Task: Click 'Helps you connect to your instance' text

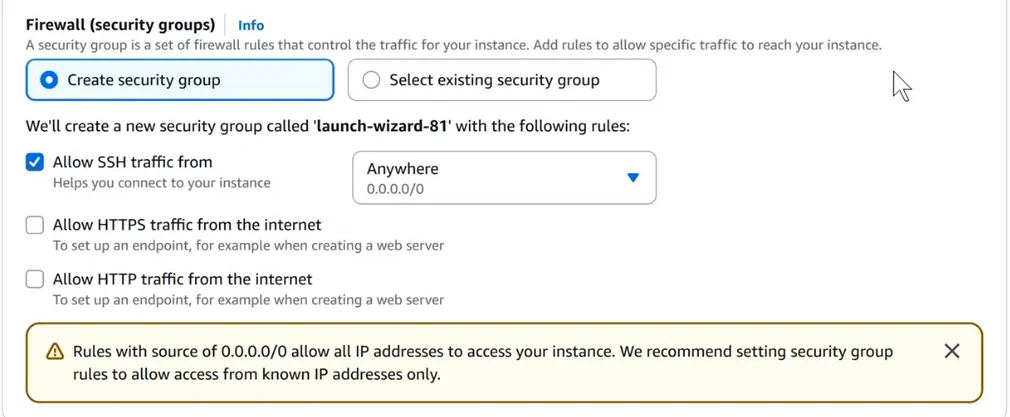Action: tap(162, 183)
